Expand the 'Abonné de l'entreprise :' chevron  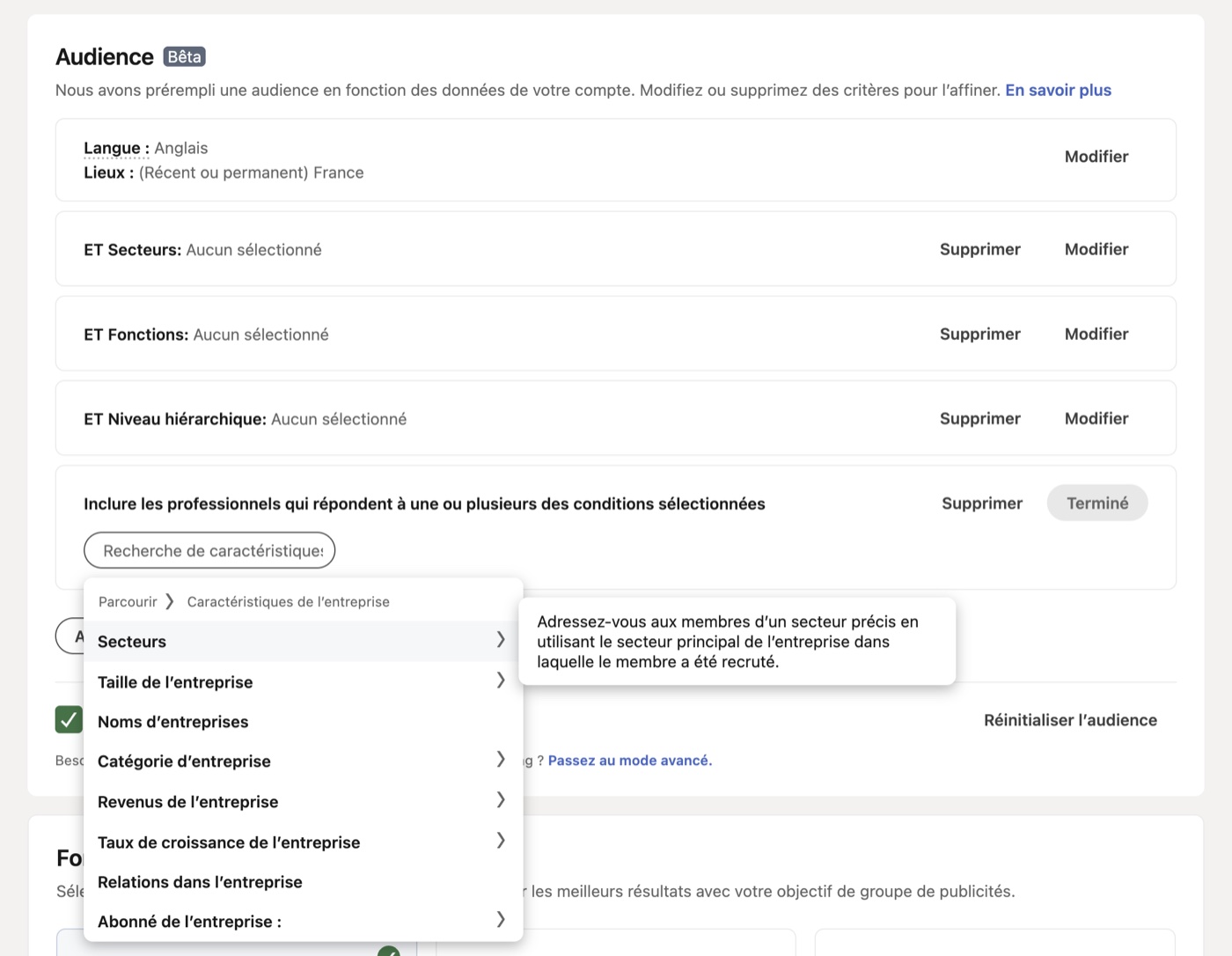coord(500,920)
